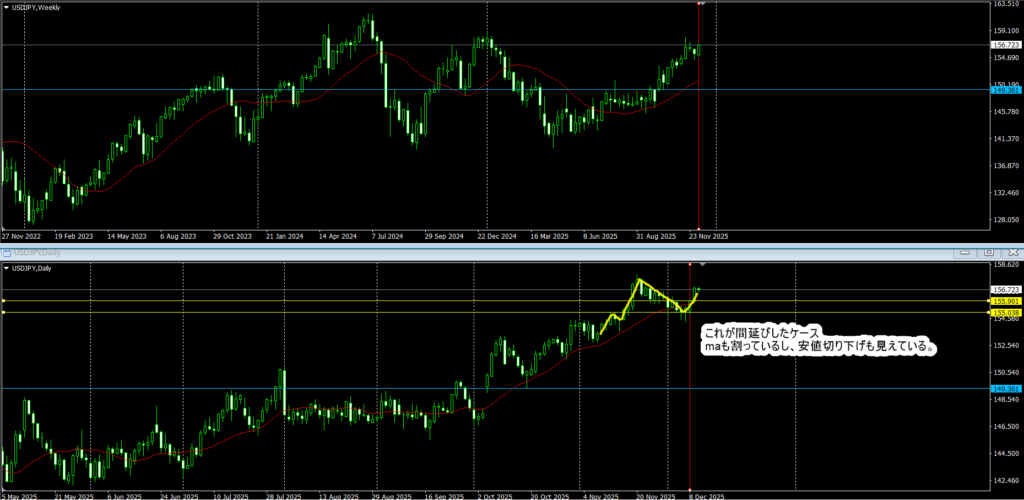Click the 23 Nov 2025 date on weekly axis
The width and height of the screenshot is (1024, 500).
707,237
